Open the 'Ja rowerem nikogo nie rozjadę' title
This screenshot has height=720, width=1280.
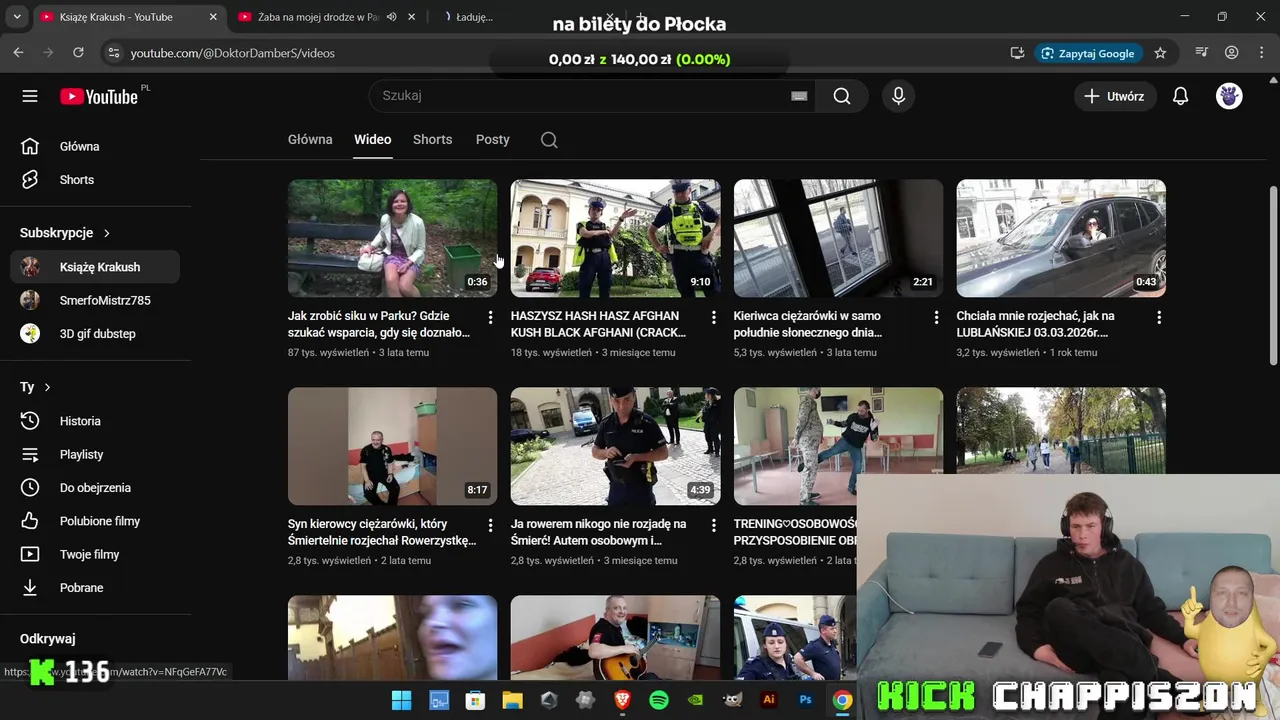click(x=599, y=532)
